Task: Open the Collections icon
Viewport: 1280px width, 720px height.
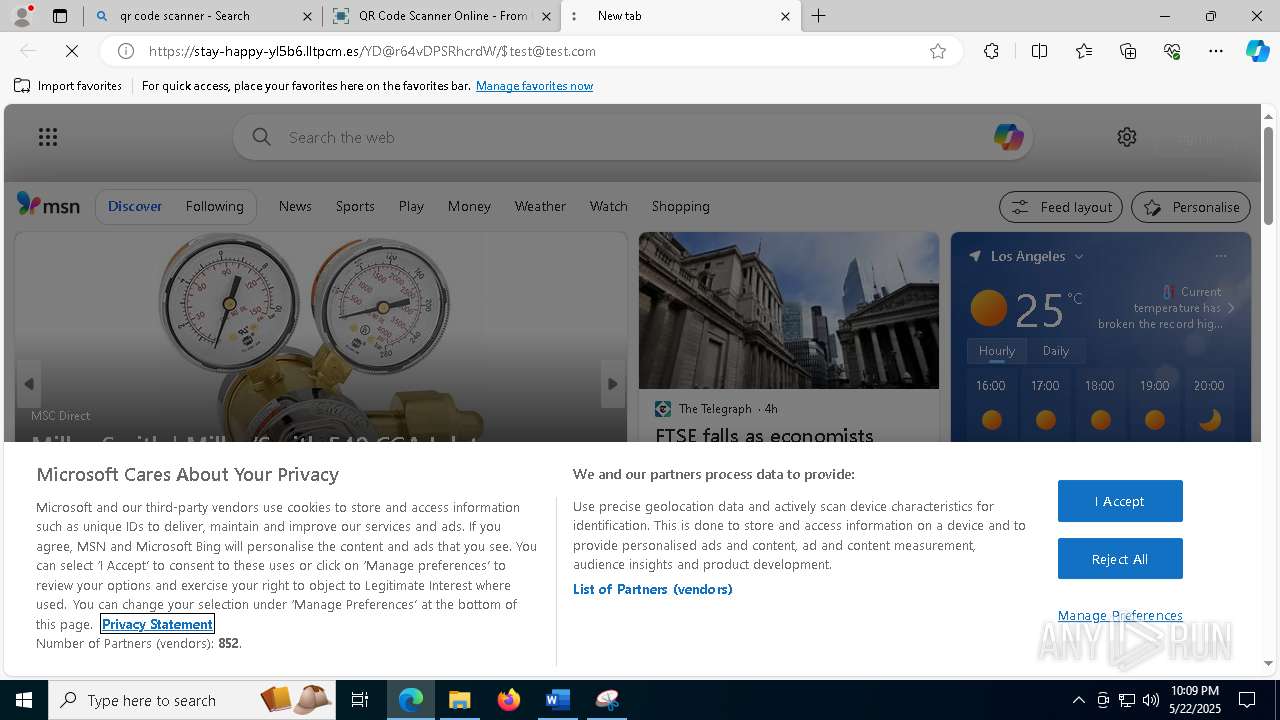Action: (x=1128, y=51)
